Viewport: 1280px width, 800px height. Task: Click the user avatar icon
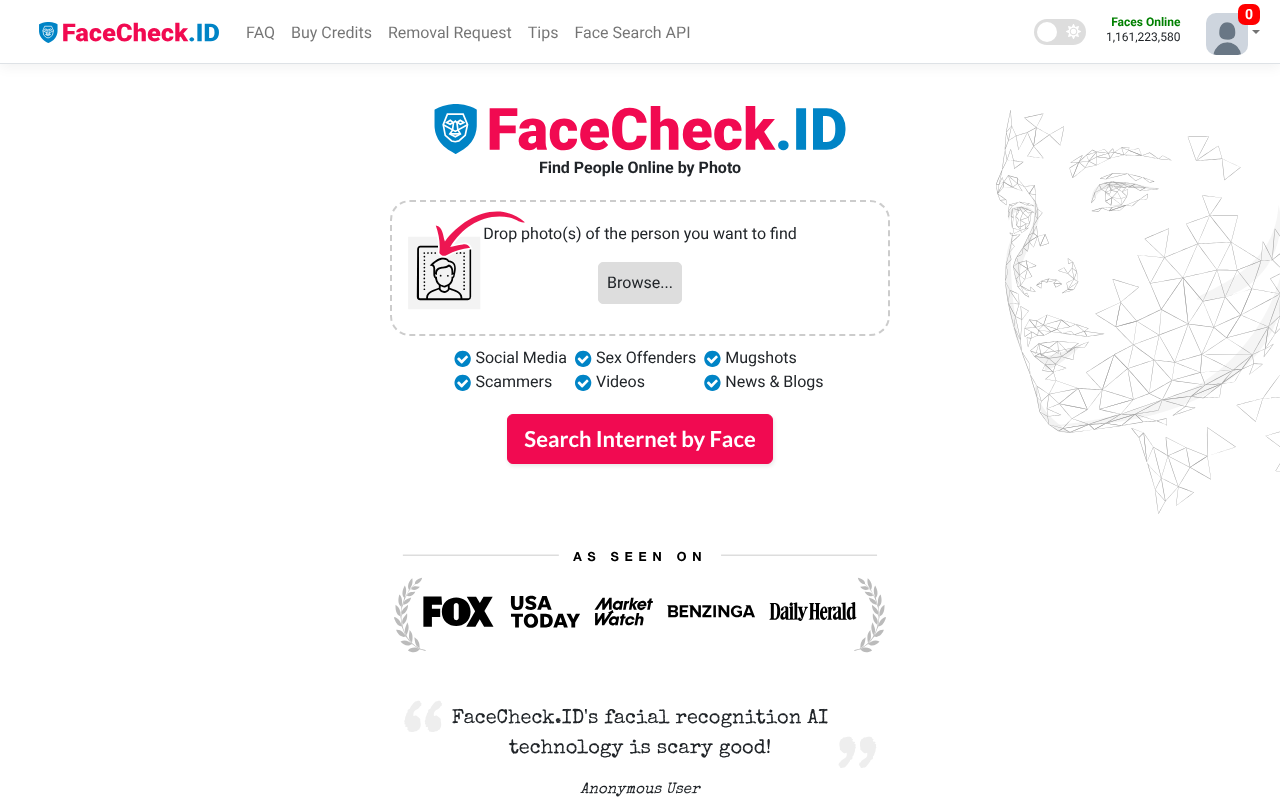point(1226,35)
